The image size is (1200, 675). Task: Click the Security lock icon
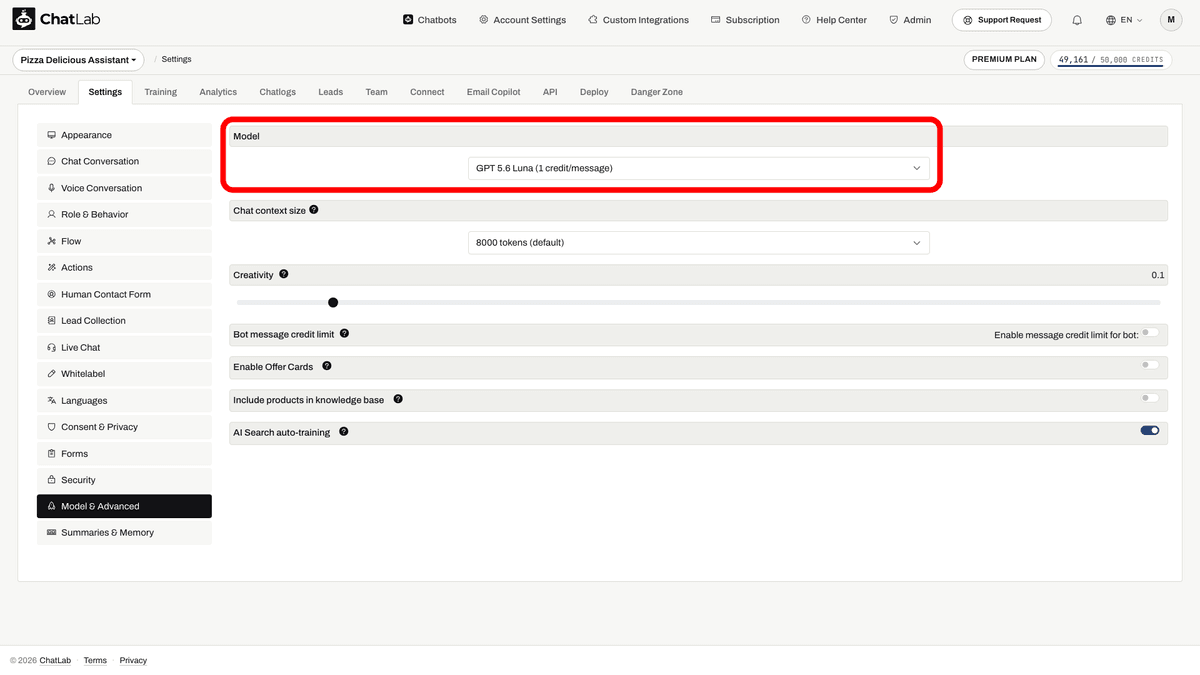51,480
